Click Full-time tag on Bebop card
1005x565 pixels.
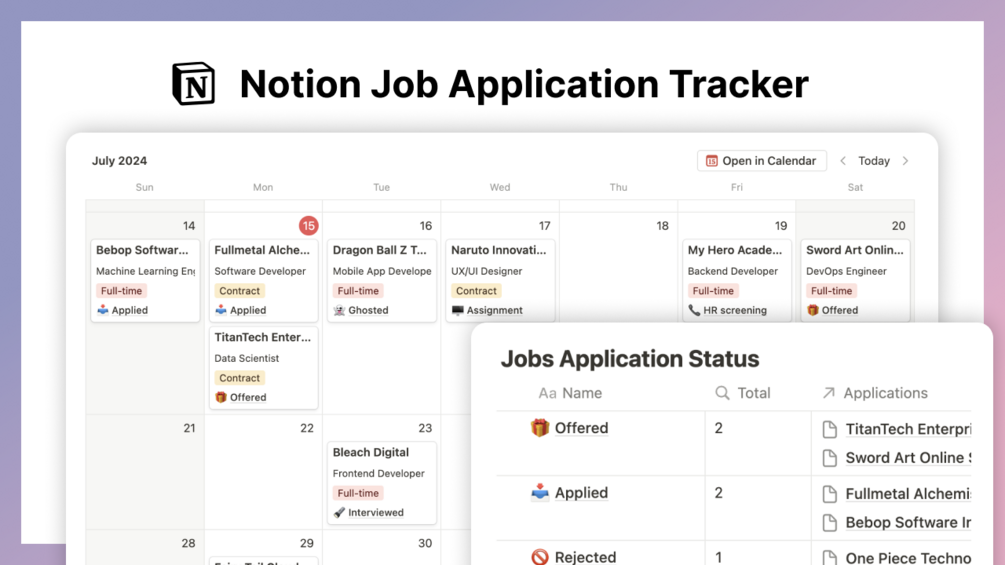click(x=121, y=291)
